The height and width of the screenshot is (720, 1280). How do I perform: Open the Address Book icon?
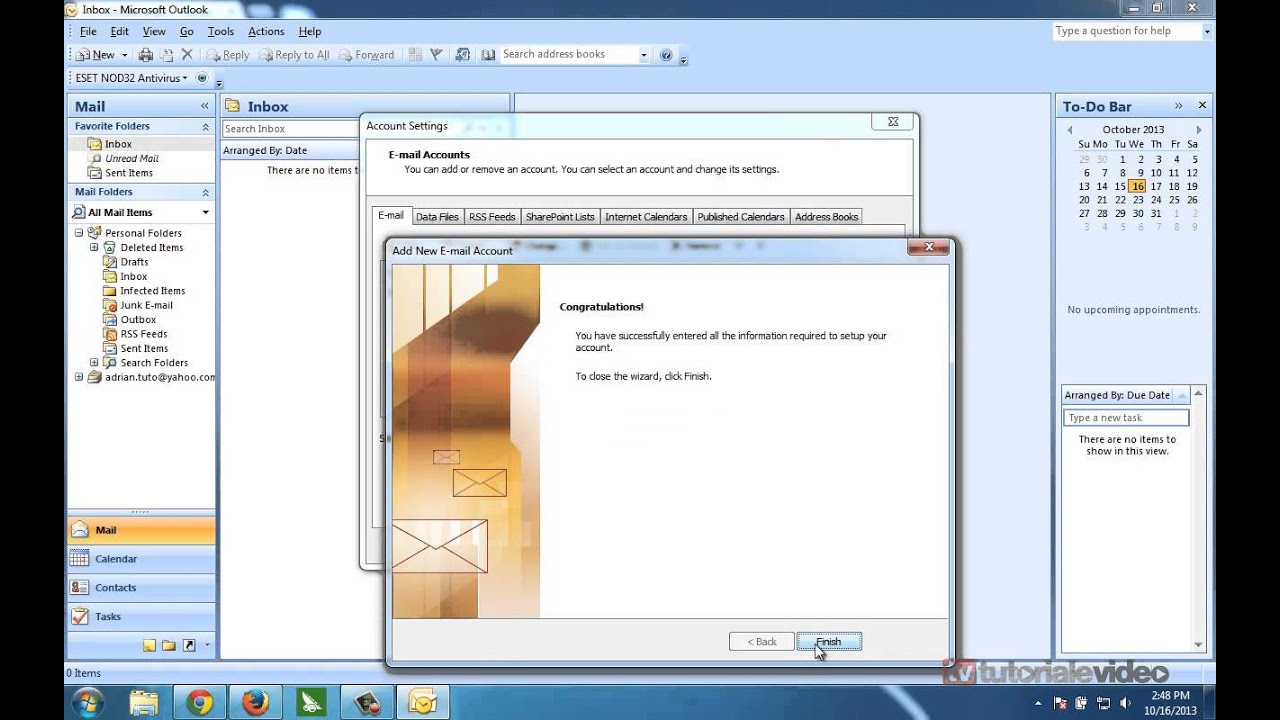[488, 55]
